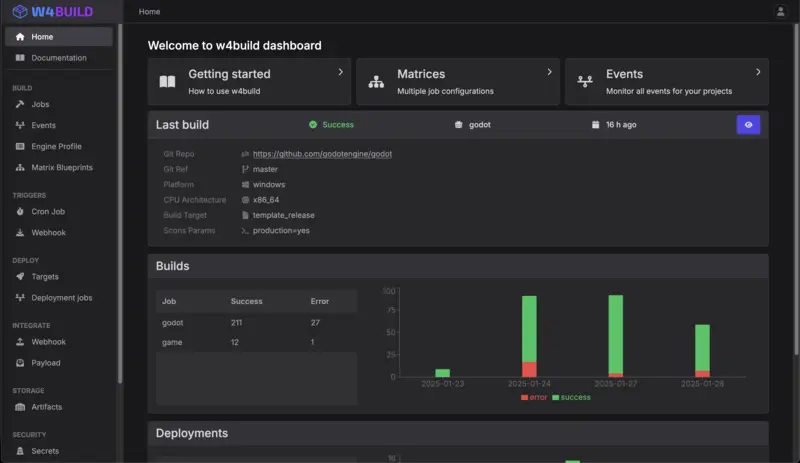Click the template_release build target value
Screen dimensions: 800x463
click(x=284, y=215)
